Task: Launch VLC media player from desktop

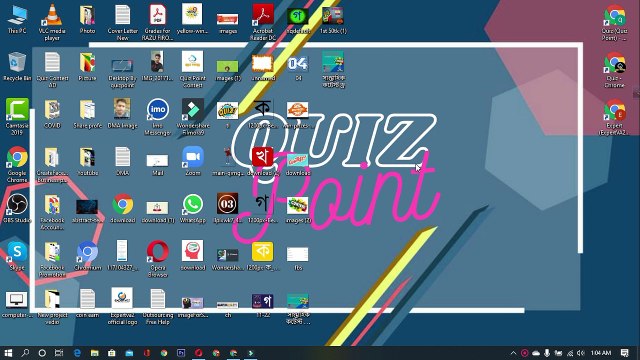Action: pos(52,22)
